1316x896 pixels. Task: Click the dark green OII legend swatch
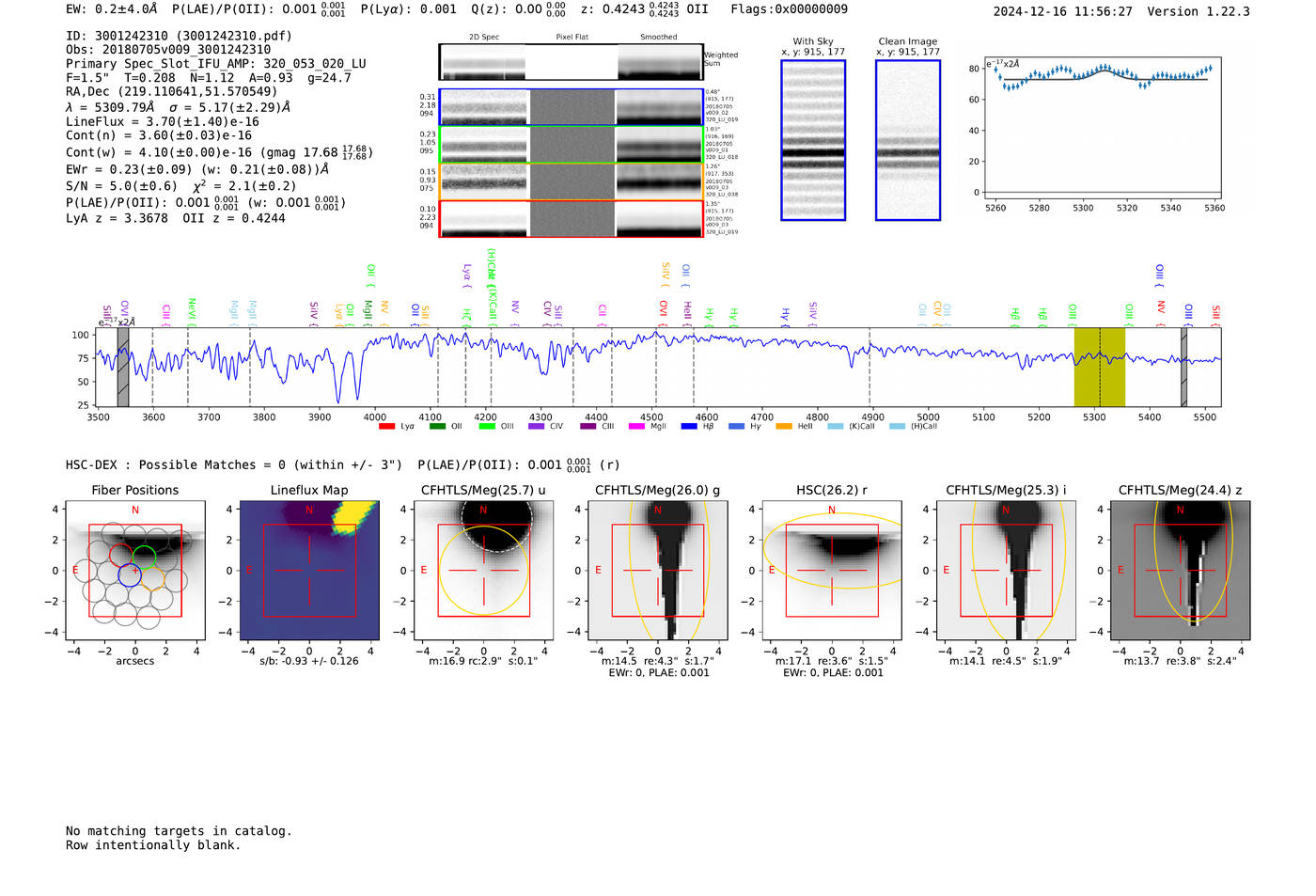(x=436, y=427)
